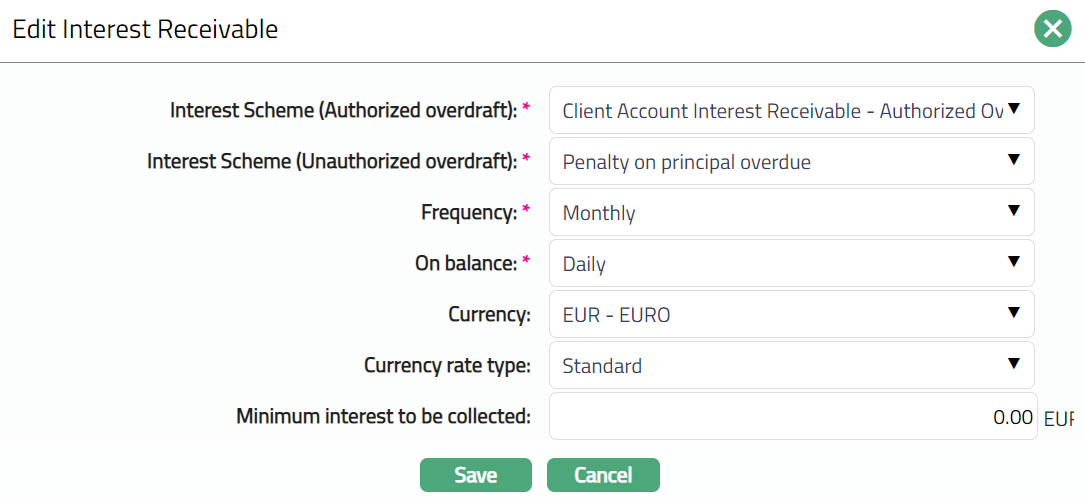Image resolution: width=1085 pixels, height=503 pixels.
Task: Click the 'Interest Scheme (Unauthorized overdraft):' label
Action: pos(331,161)
